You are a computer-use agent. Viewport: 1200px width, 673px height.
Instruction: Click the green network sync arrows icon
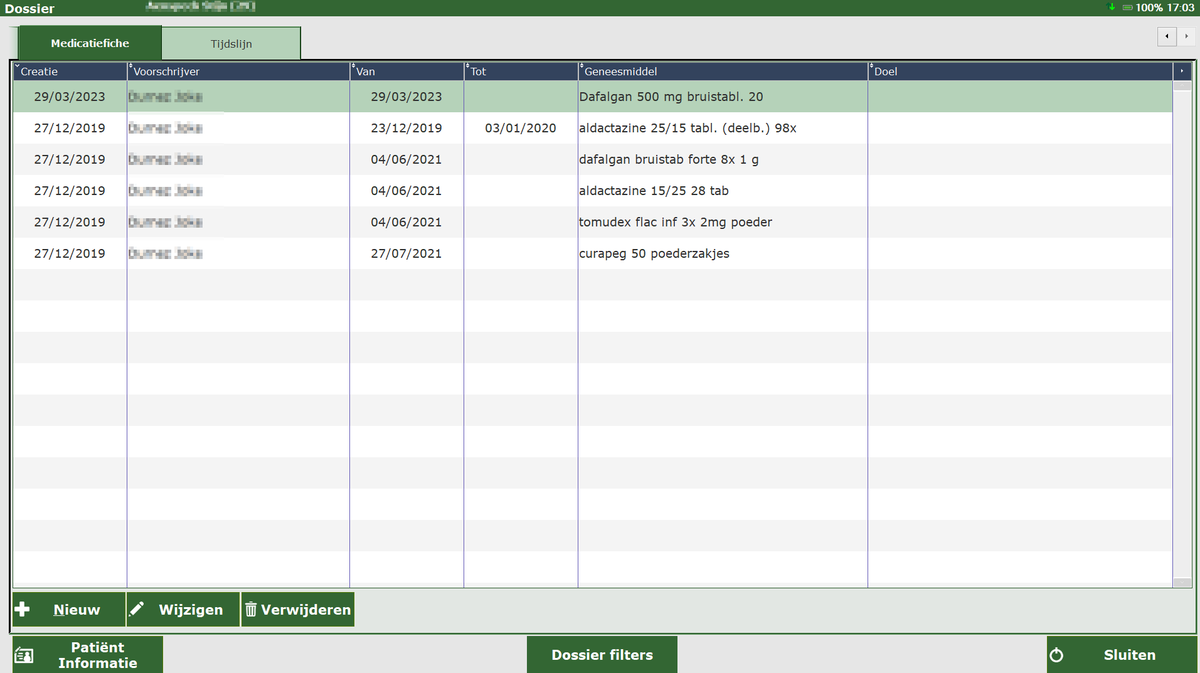tap(1112, 7)
